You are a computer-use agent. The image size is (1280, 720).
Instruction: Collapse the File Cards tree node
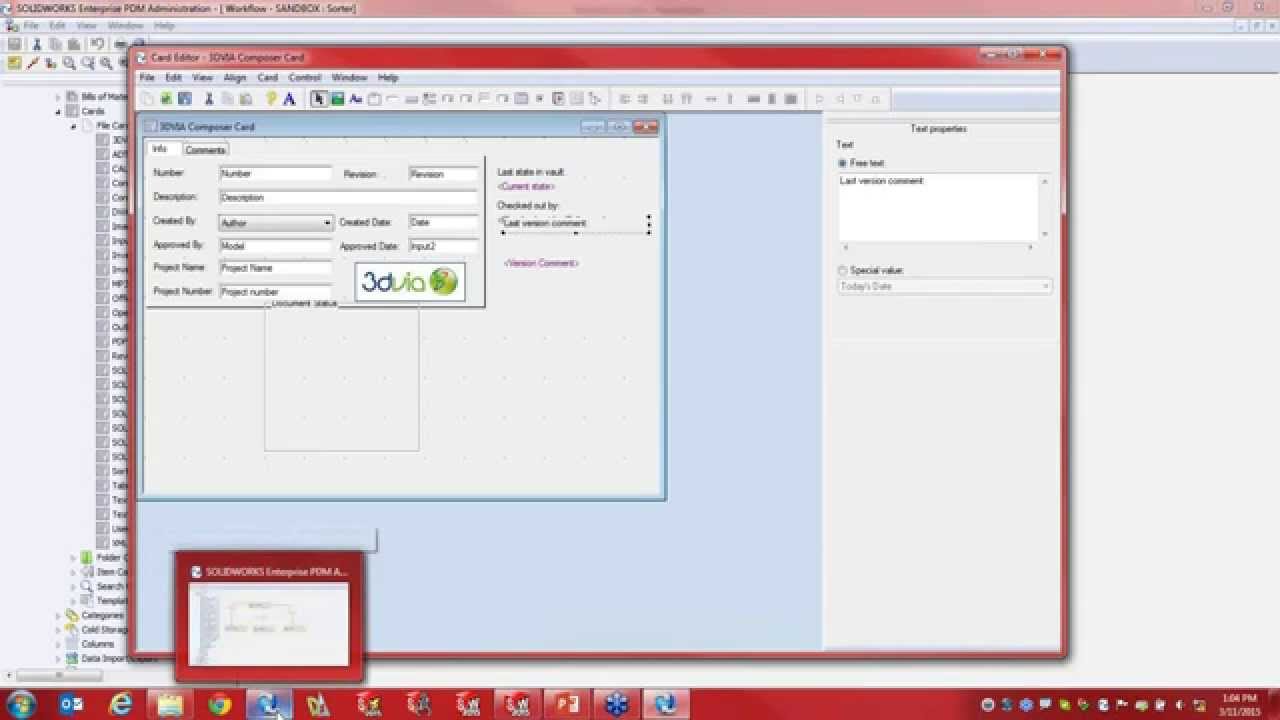tap(73, 127)
